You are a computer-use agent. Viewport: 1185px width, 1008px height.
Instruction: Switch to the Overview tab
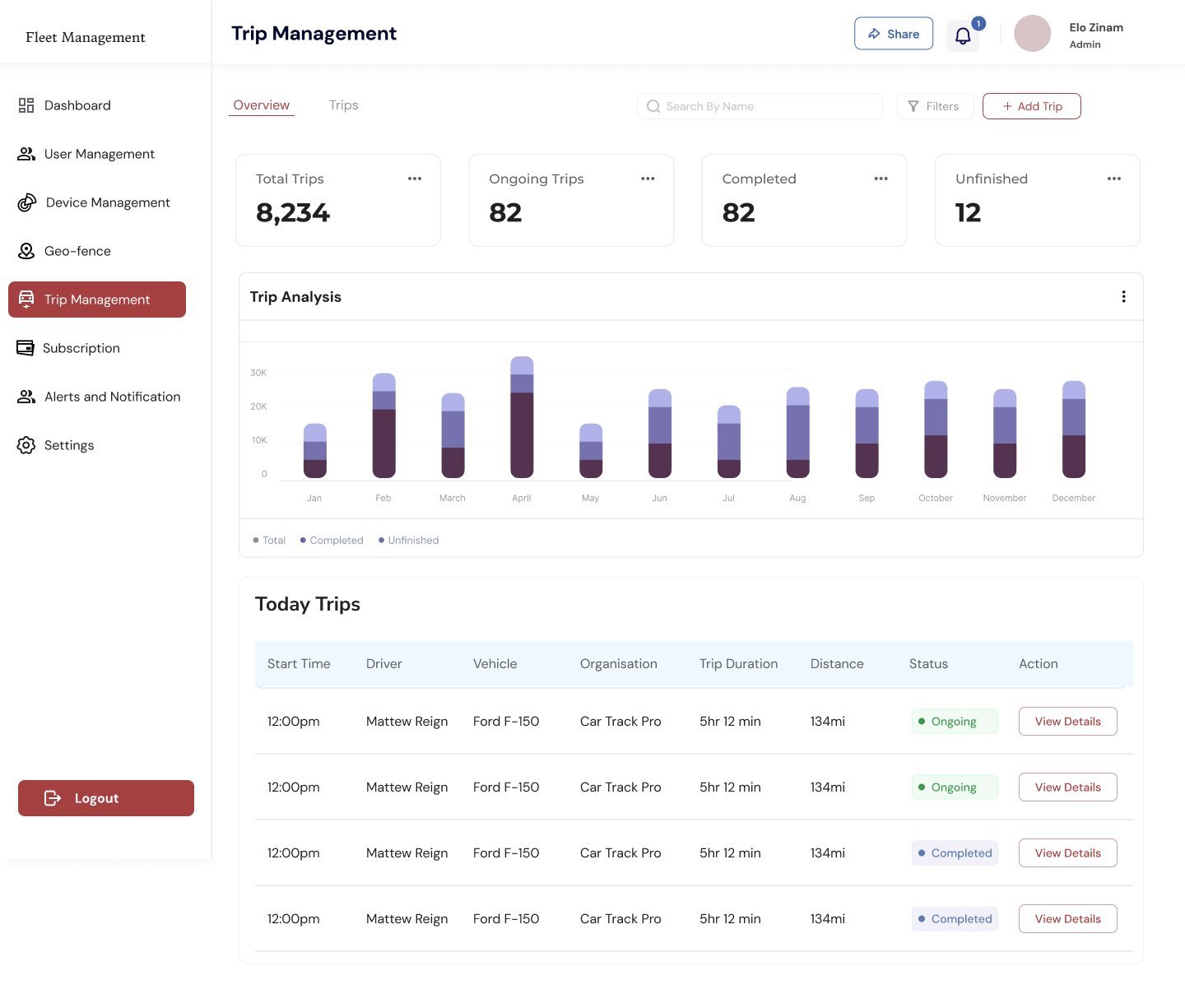point(261,105)
